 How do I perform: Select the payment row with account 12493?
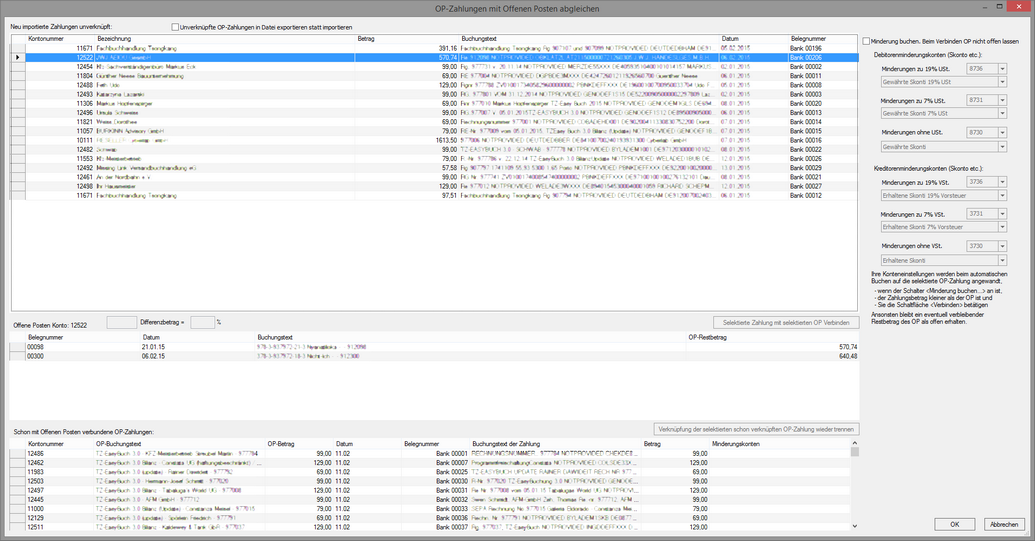point(434,94)
